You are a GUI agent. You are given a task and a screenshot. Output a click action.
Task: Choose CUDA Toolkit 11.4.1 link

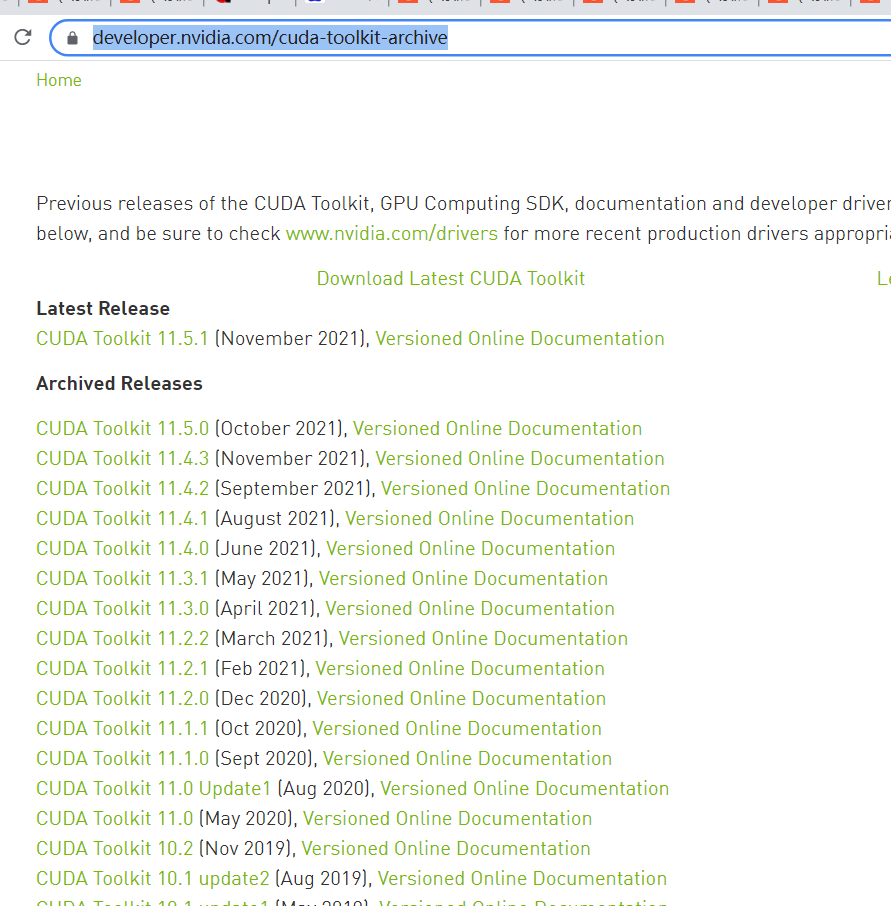tap(122, 519)
